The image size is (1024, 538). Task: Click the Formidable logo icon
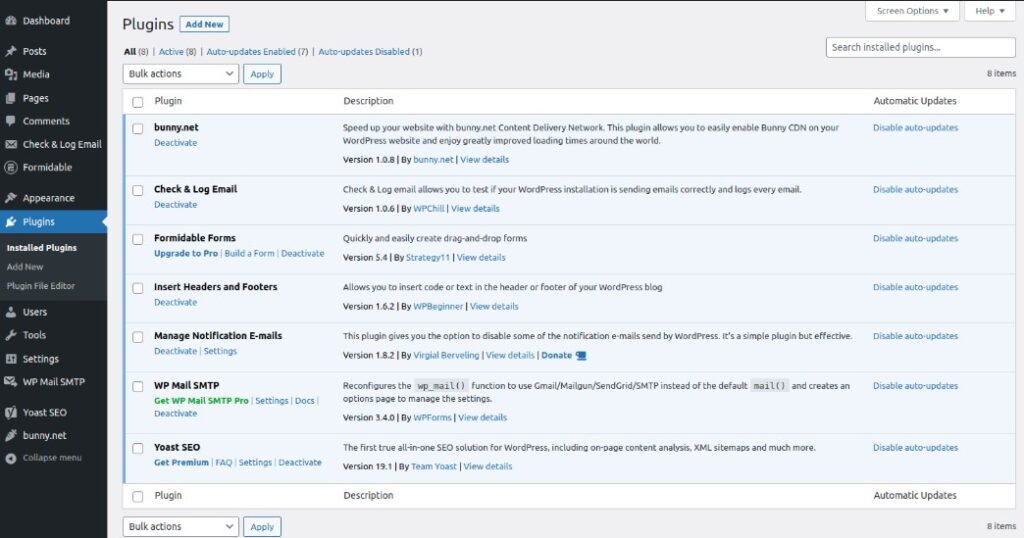point(10,167)
